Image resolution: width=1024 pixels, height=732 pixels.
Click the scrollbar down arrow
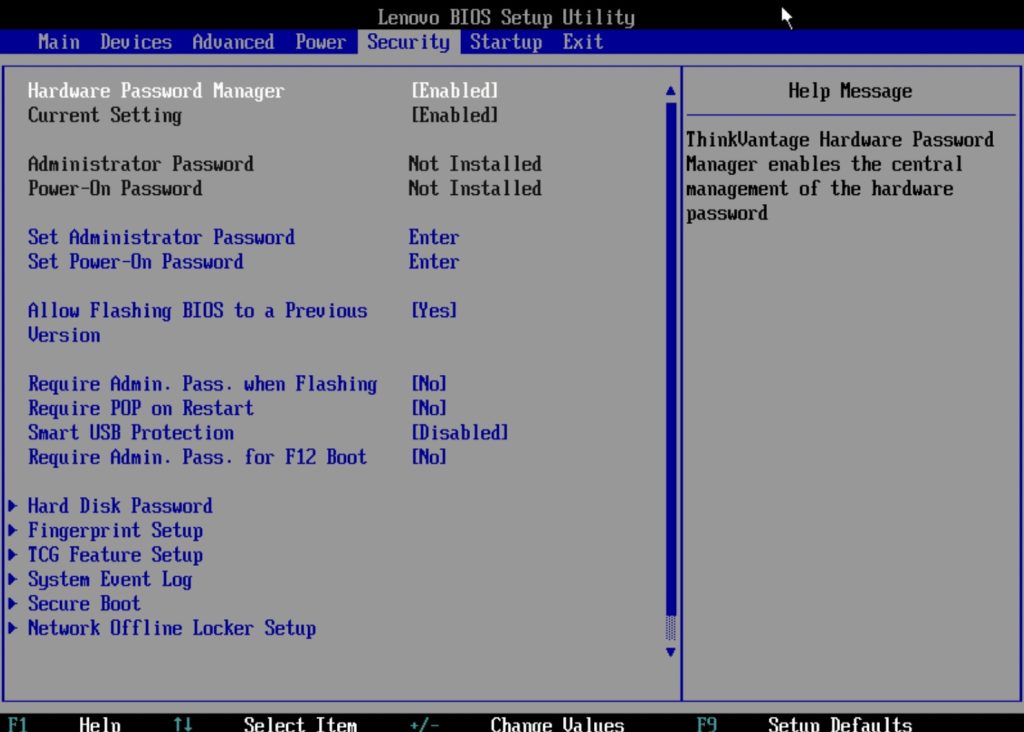tap(671, 652)
